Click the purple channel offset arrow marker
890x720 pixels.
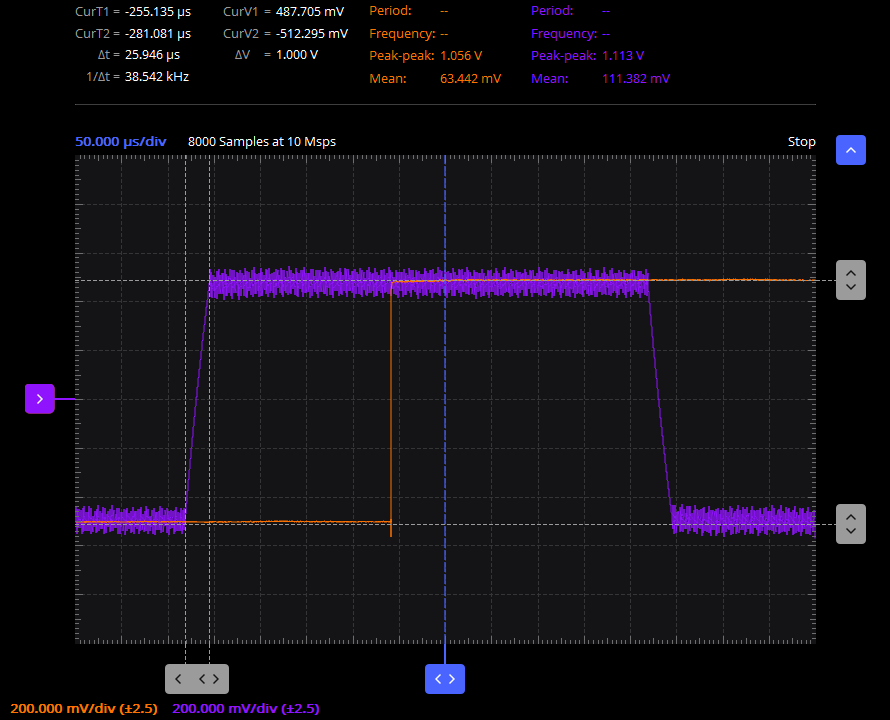pos(40,399)
